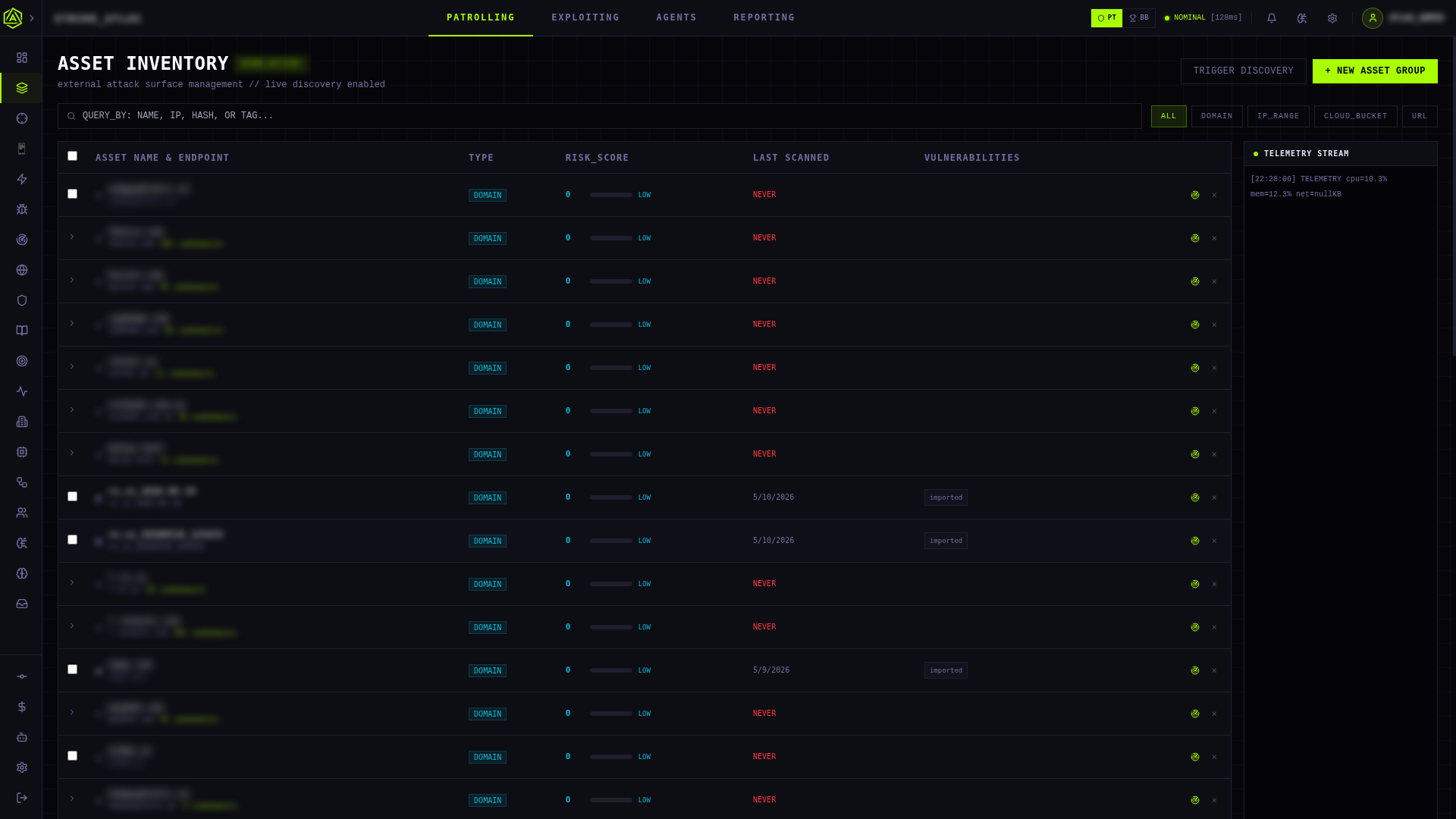Open the globe icon in the sidebar
This screenshot has height=819, width=1456.
(x=22, y=270)
